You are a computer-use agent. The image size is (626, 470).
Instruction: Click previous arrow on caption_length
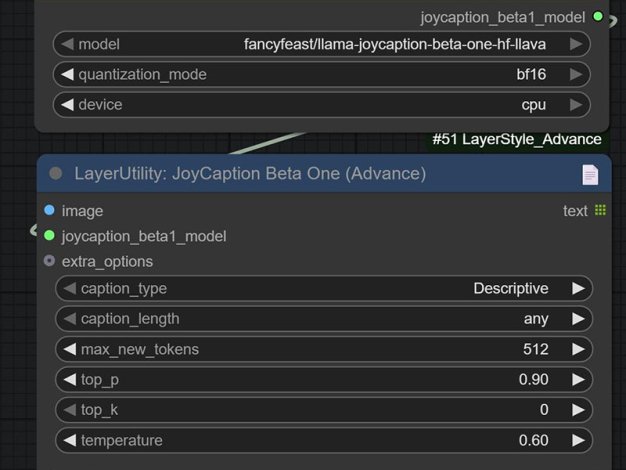tap(70, 319)
